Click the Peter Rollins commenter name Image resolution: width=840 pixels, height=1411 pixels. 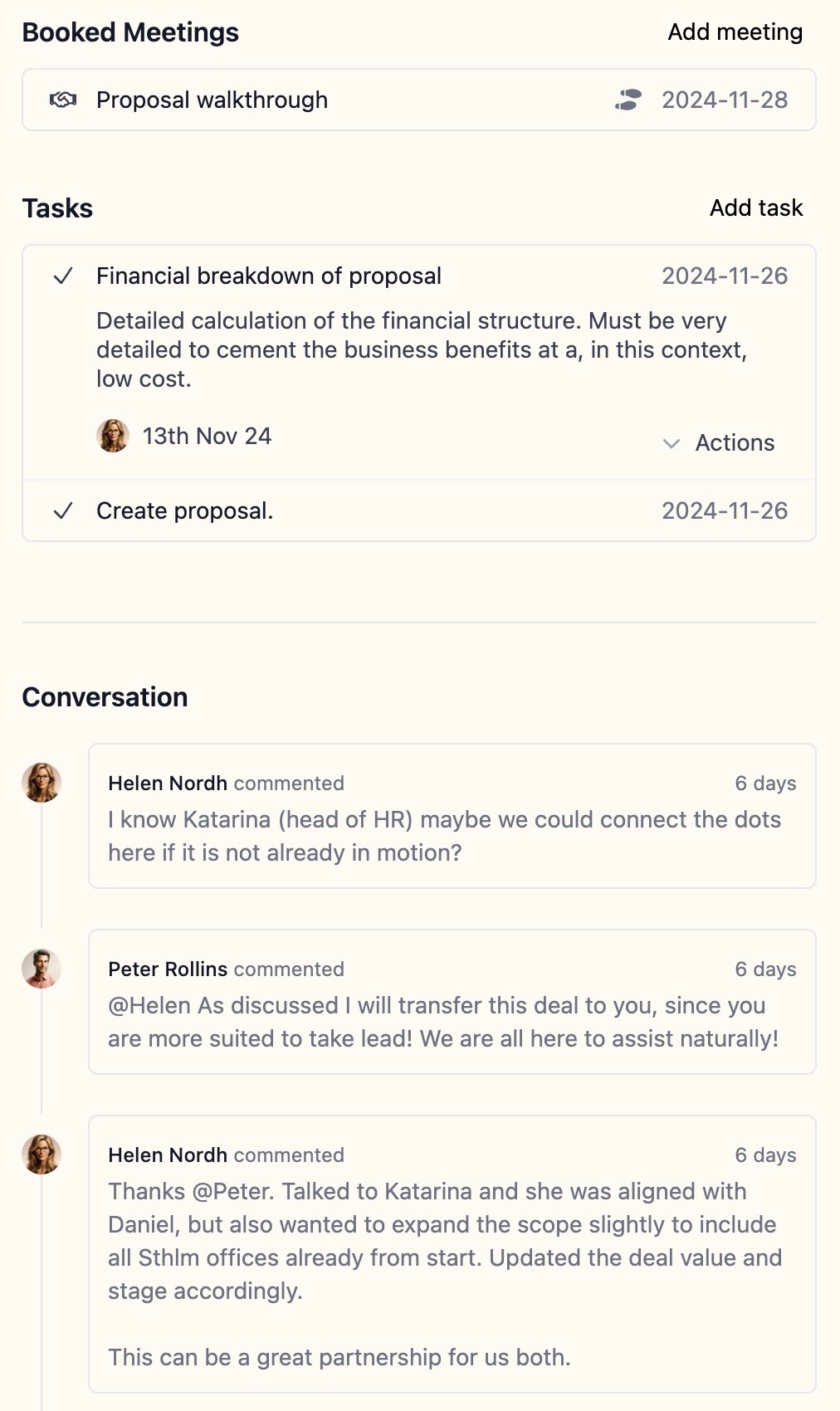(168, 969)
